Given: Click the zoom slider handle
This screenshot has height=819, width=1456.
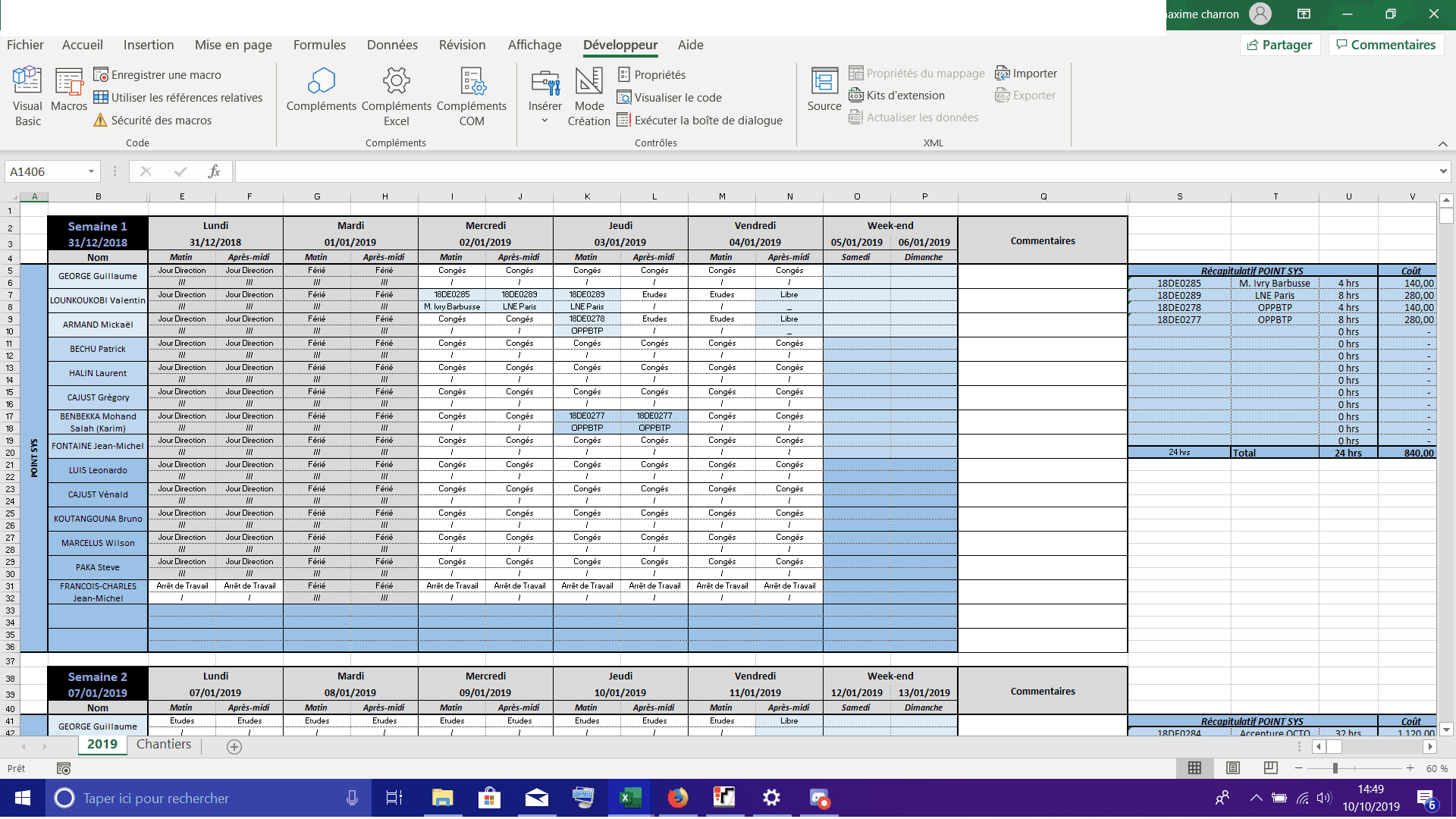Looking at the screenshot, I should [x=1335, y=768].
